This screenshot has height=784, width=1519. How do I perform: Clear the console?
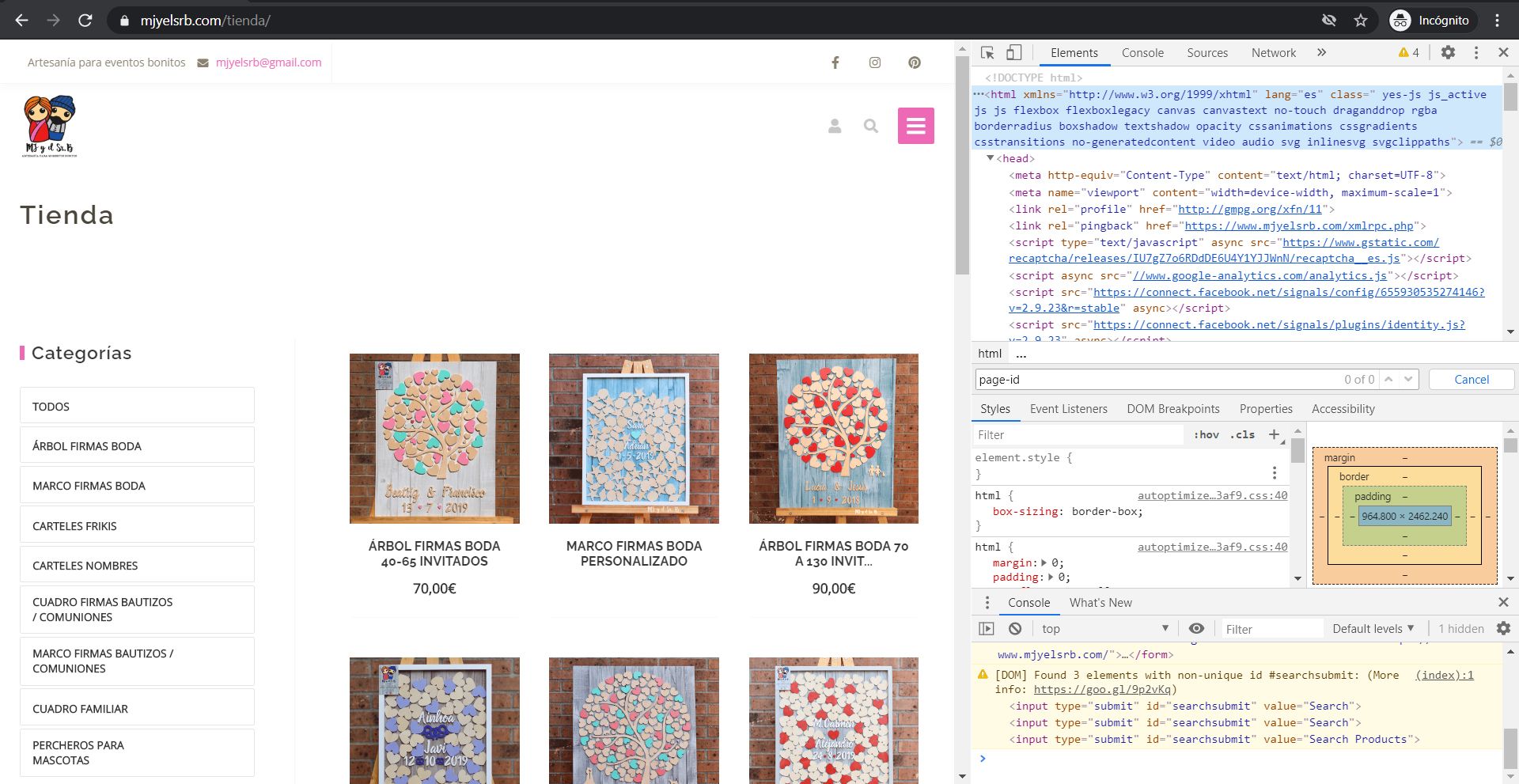1015,629
